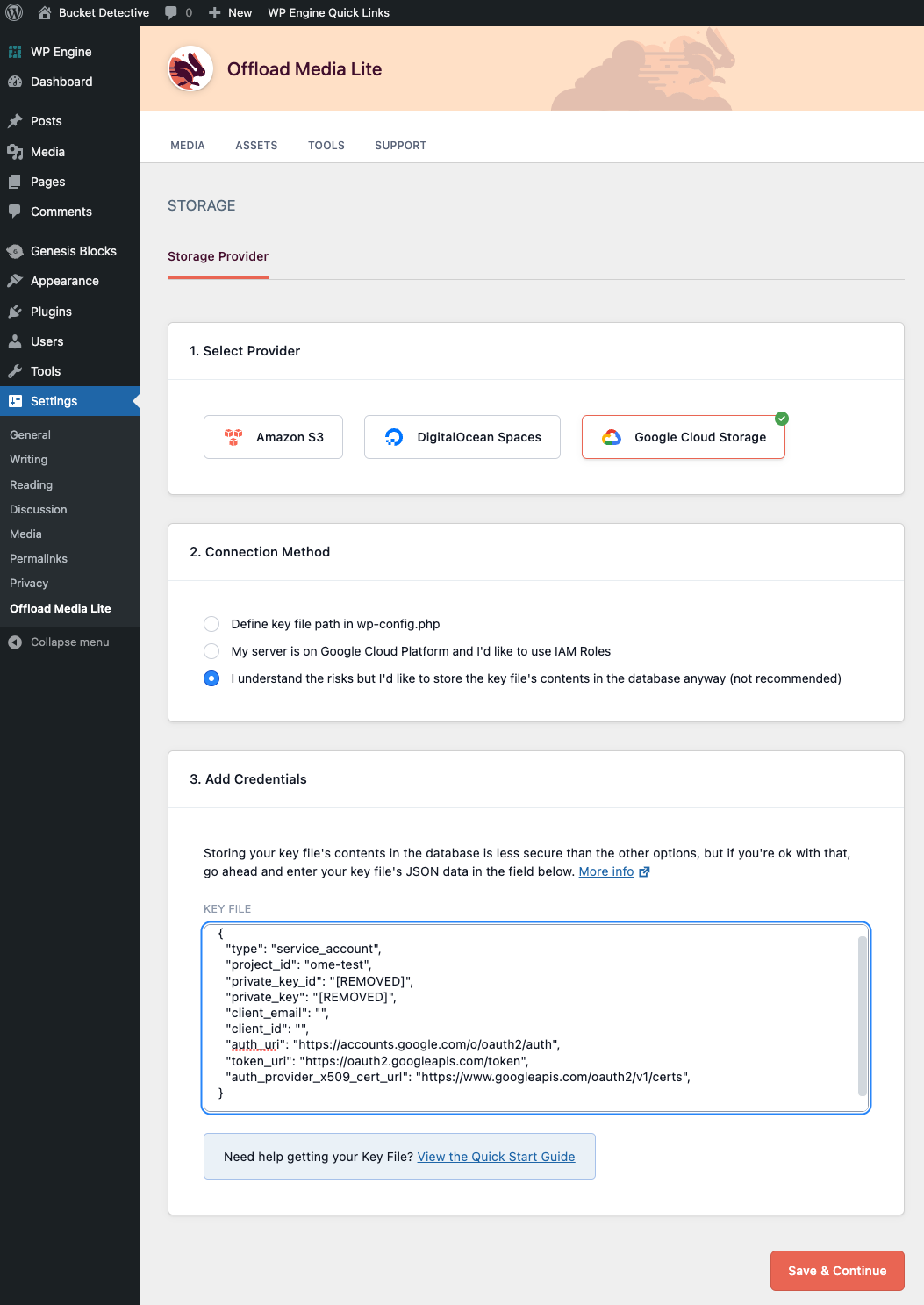Switch to the Assets tab
Image resolution: width=924 pixels, height=1305 pixels.
coord(256,146)
